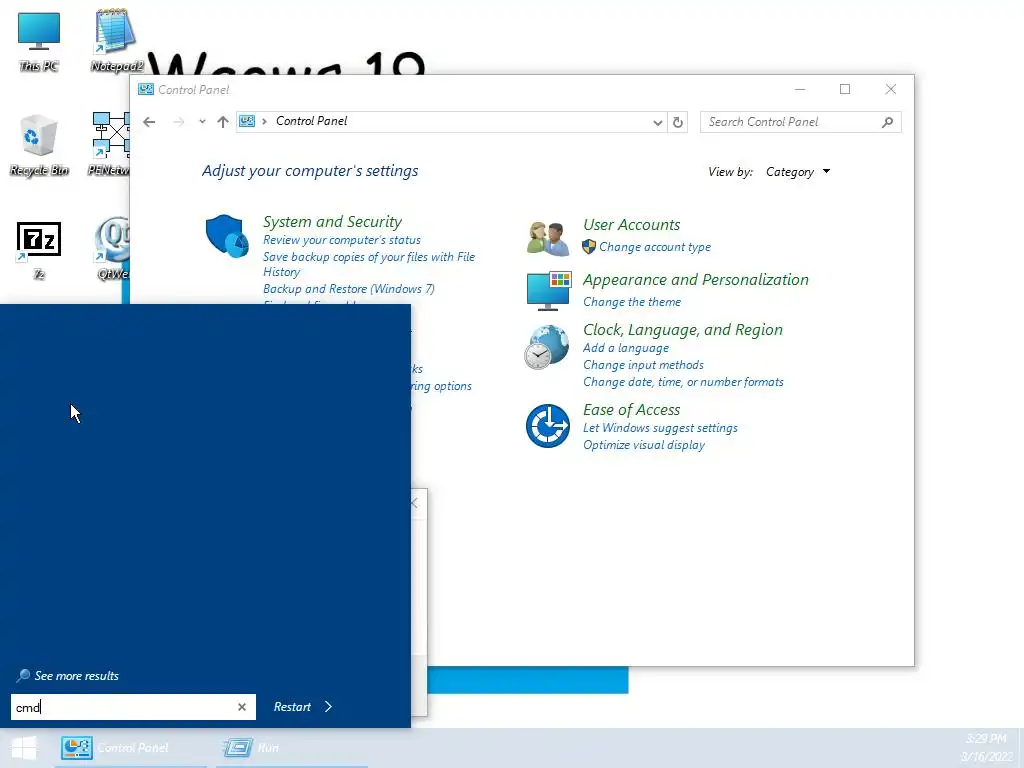Open PENetwork desktop shortcut
Screen dimensions: 1024x768
[x=111, y=144]
